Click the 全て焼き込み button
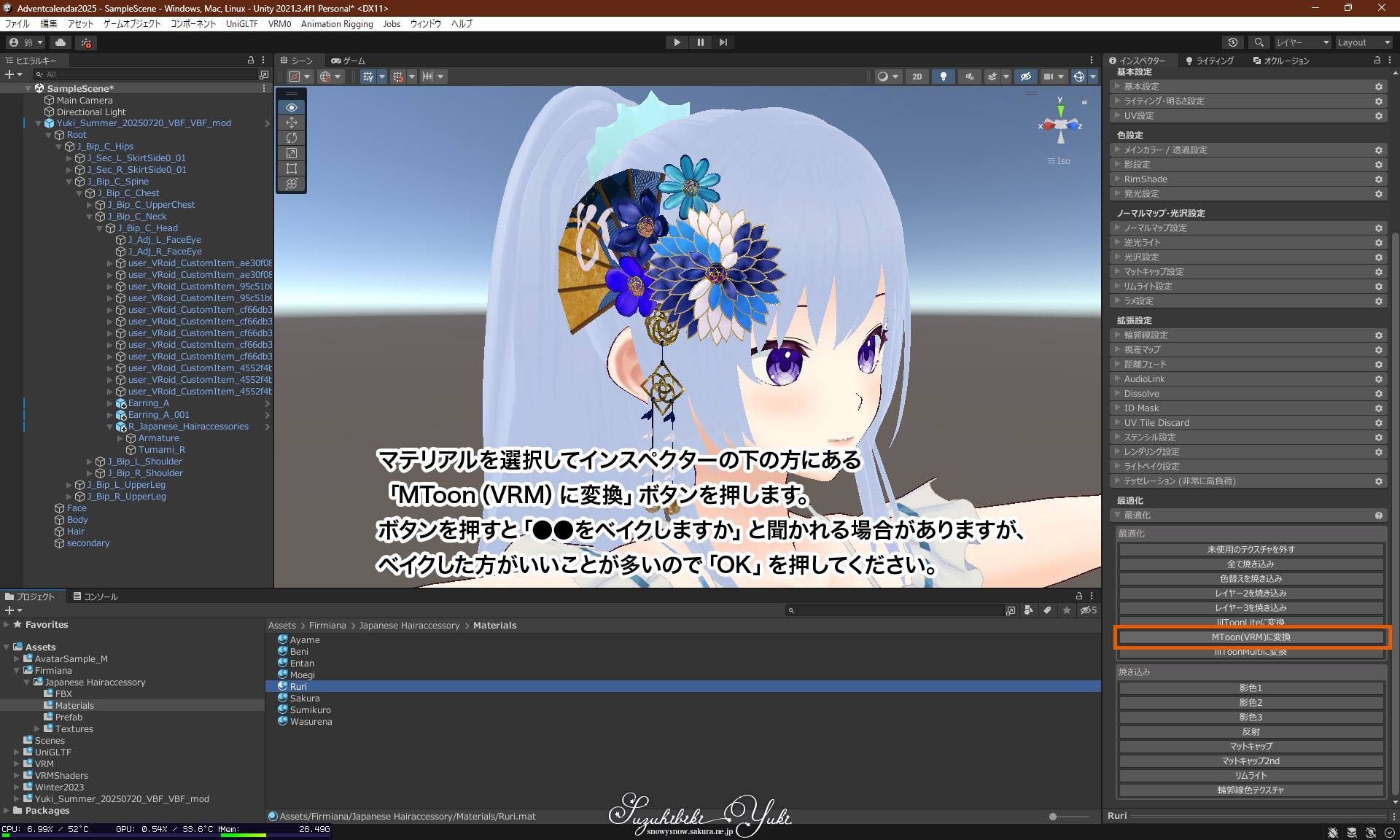Image resolution: width=1400 pixels, height=840 pixels. click(1251, 564)
